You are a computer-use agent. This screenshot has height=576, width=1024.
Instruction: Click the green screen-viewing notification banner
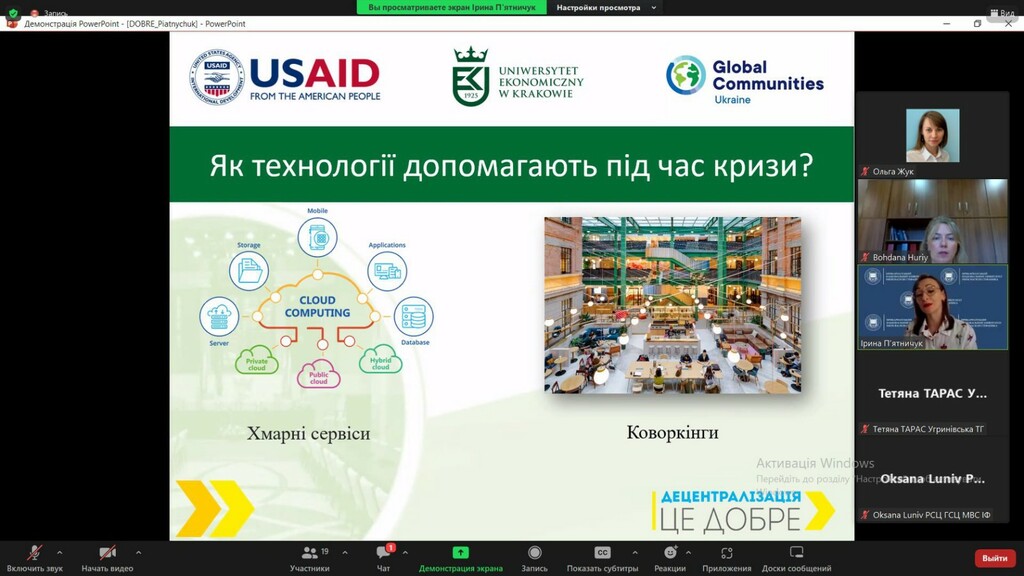click(452, 7)
